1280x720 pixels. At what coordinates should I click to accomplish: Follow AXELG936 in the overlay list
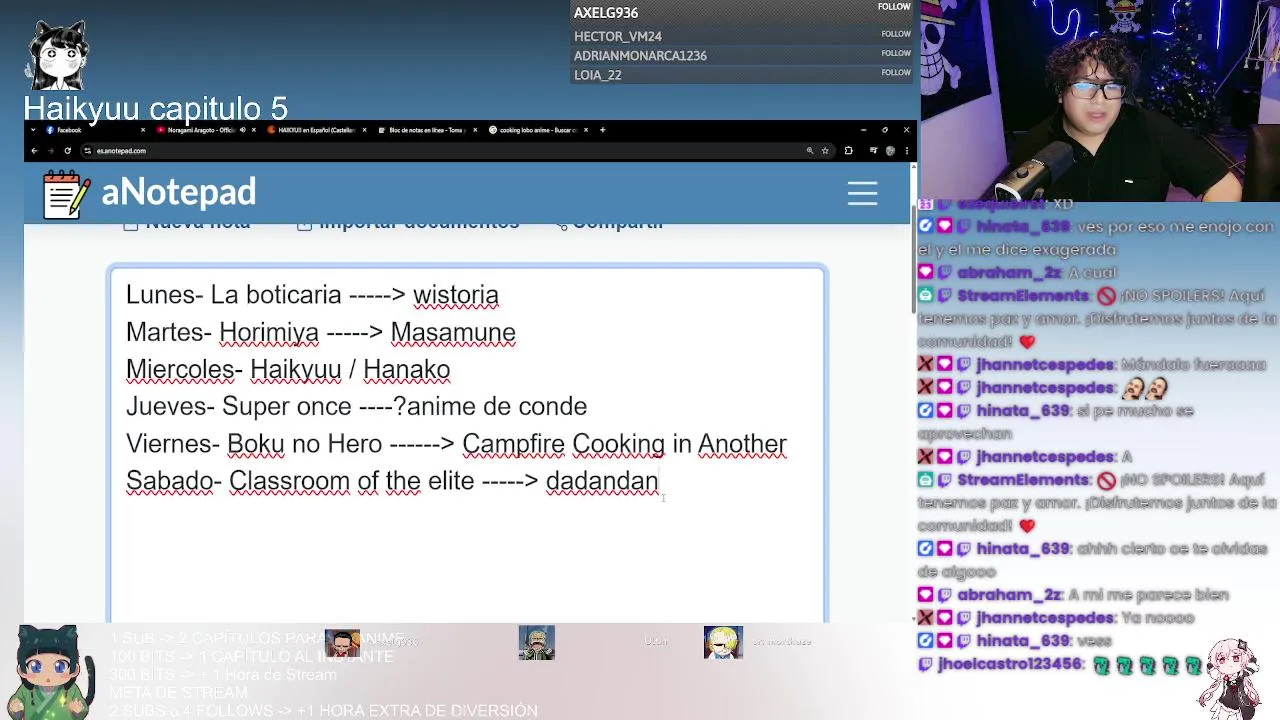coord(894,7)
